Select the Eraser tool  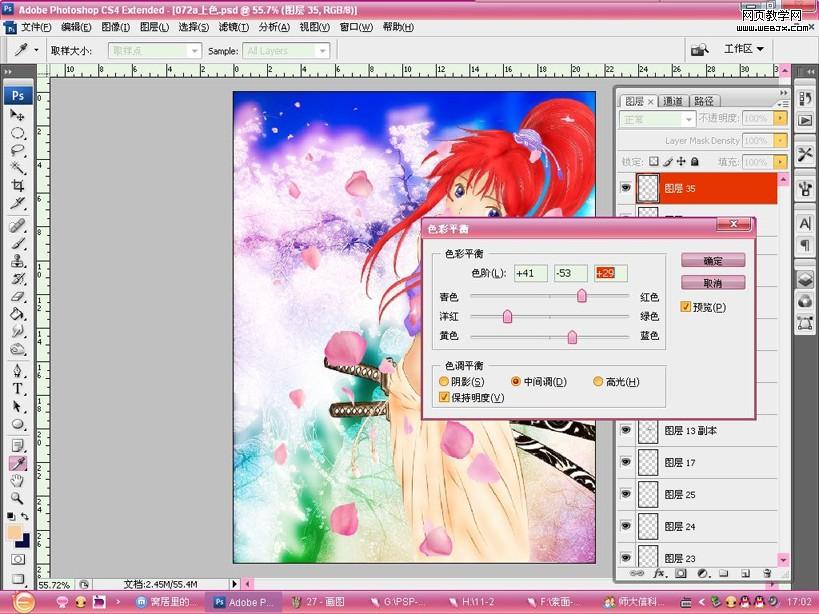coord(17,296)
